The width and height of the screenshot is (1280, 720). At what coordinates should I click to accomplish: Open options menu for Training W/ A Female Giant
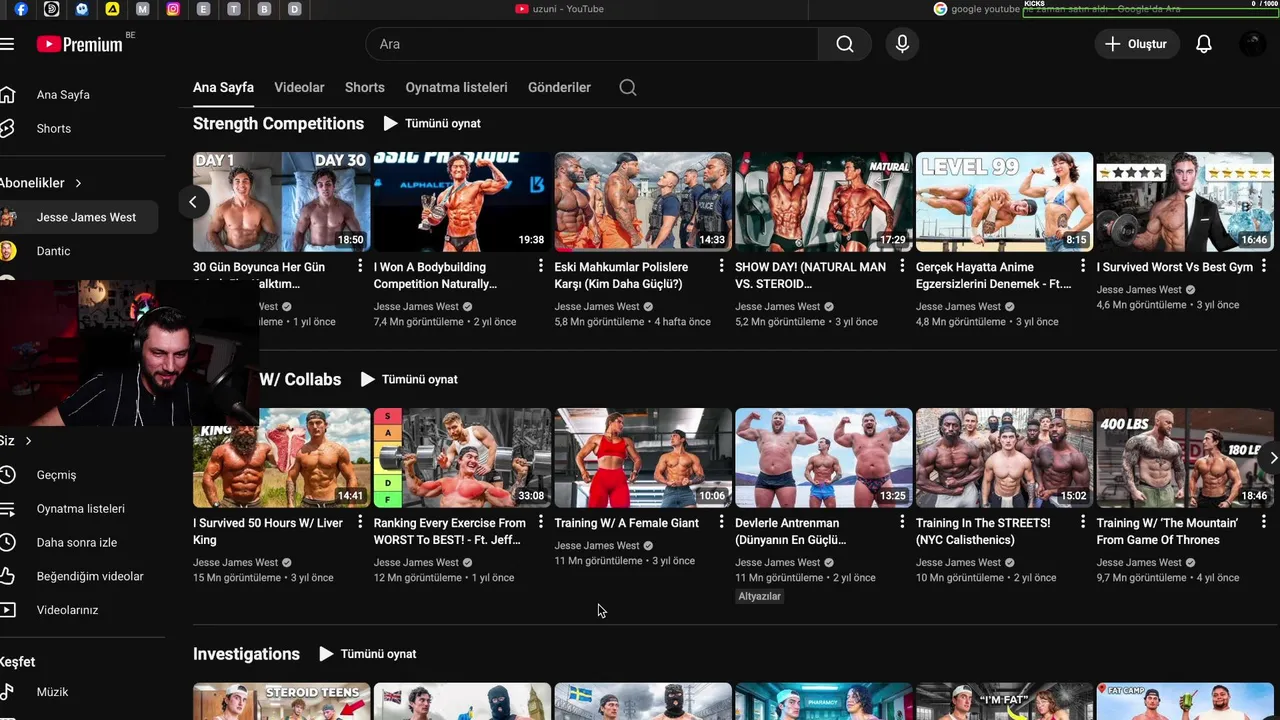point(721,522)
